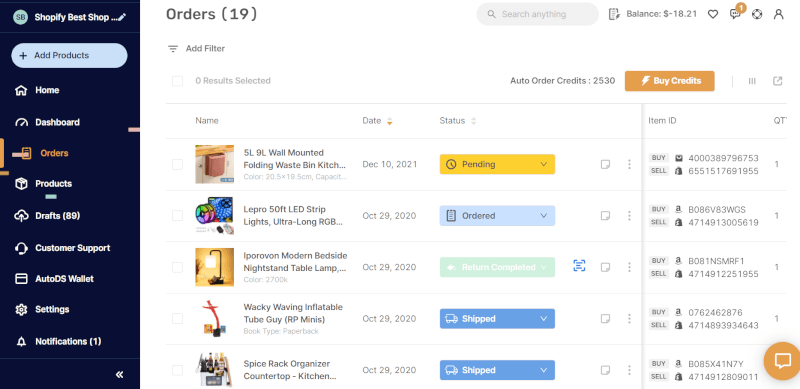Sort orders by the Date column
The image size is (800, 389).
(377, 121)
